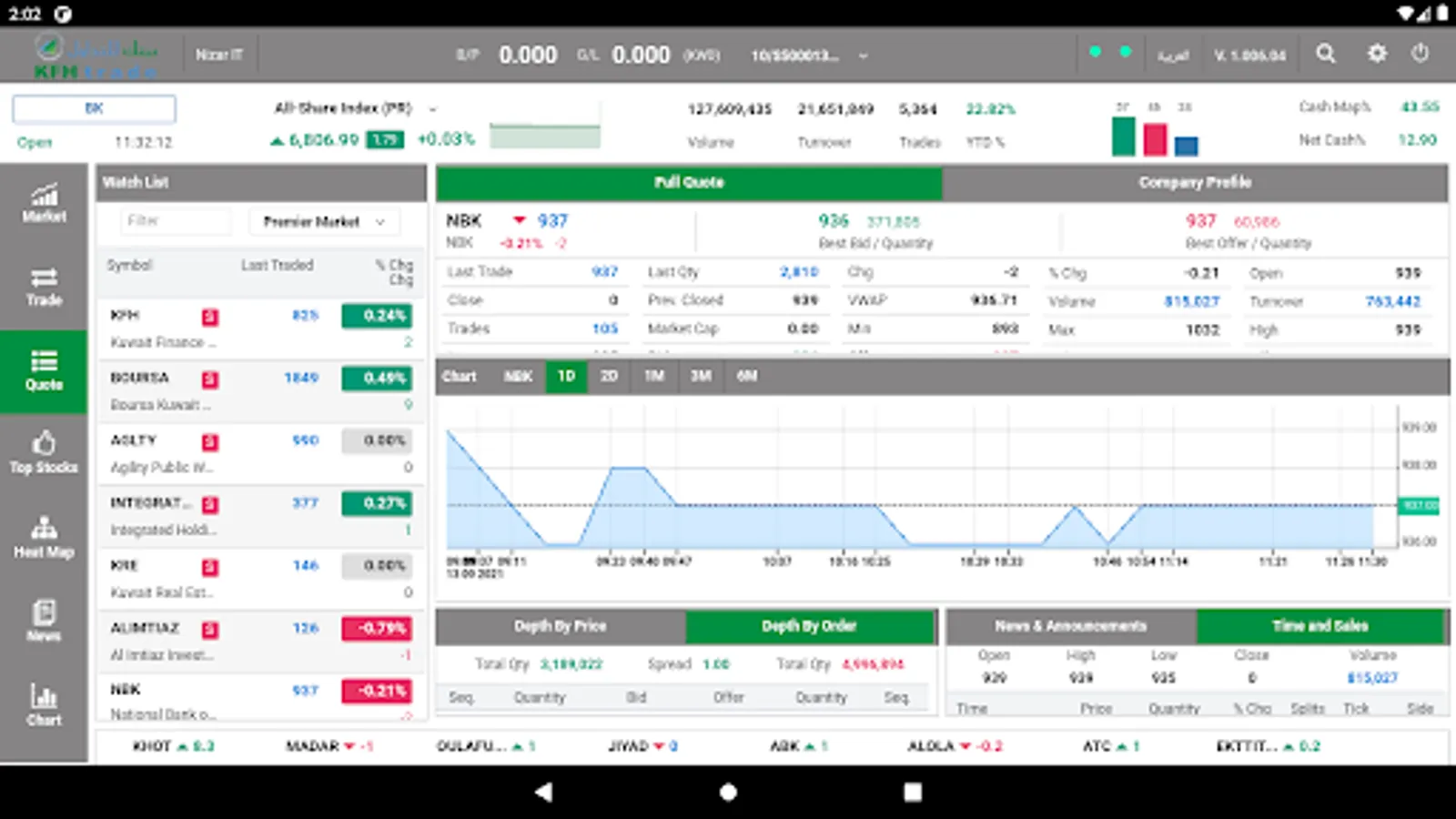The image size is (1456, 819).
Task: Select the Quote section in the sidebar
Action: 44,371
